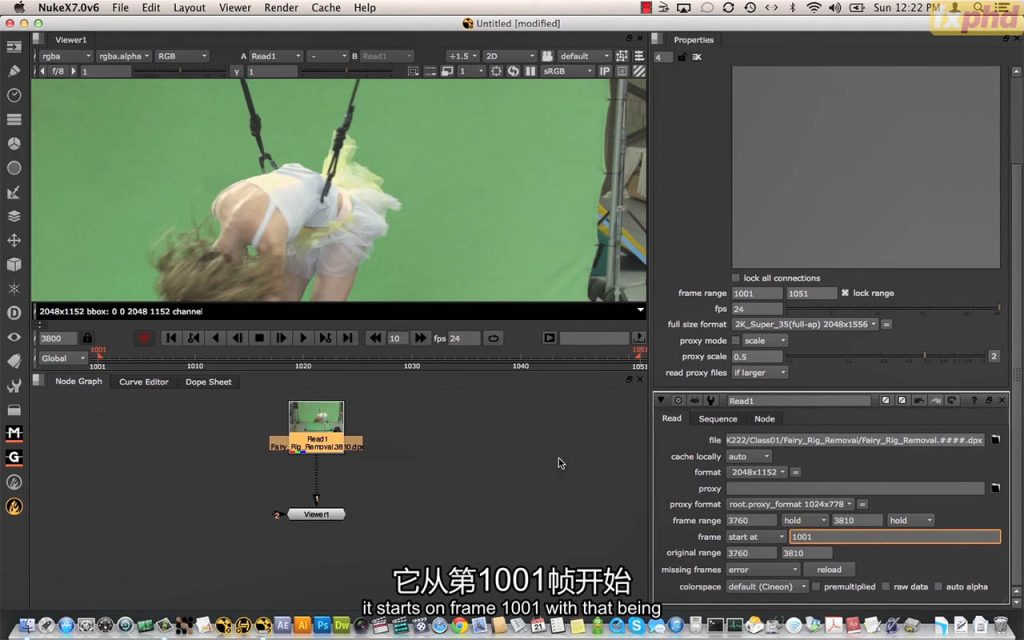Enable the auto alpha checkbox

click(938, 586)
